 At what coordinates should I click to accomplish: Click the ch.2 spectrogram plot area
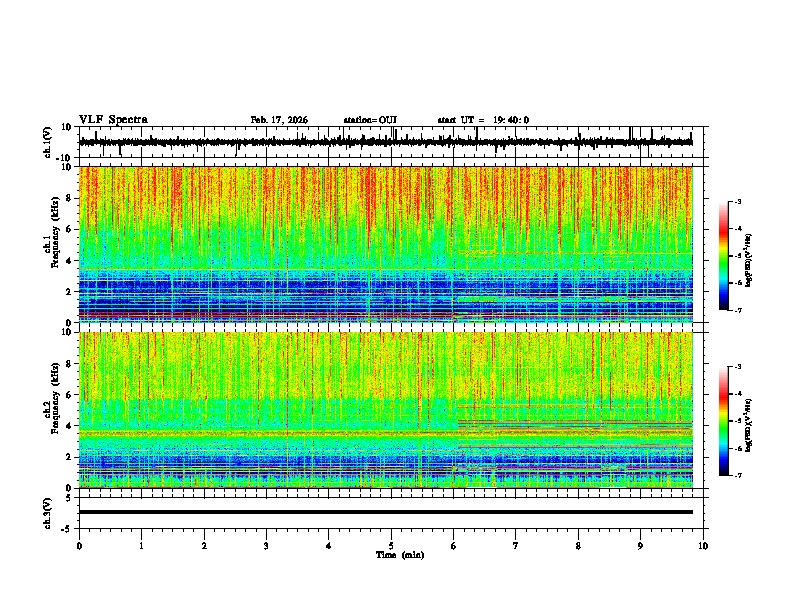point(386,410)
